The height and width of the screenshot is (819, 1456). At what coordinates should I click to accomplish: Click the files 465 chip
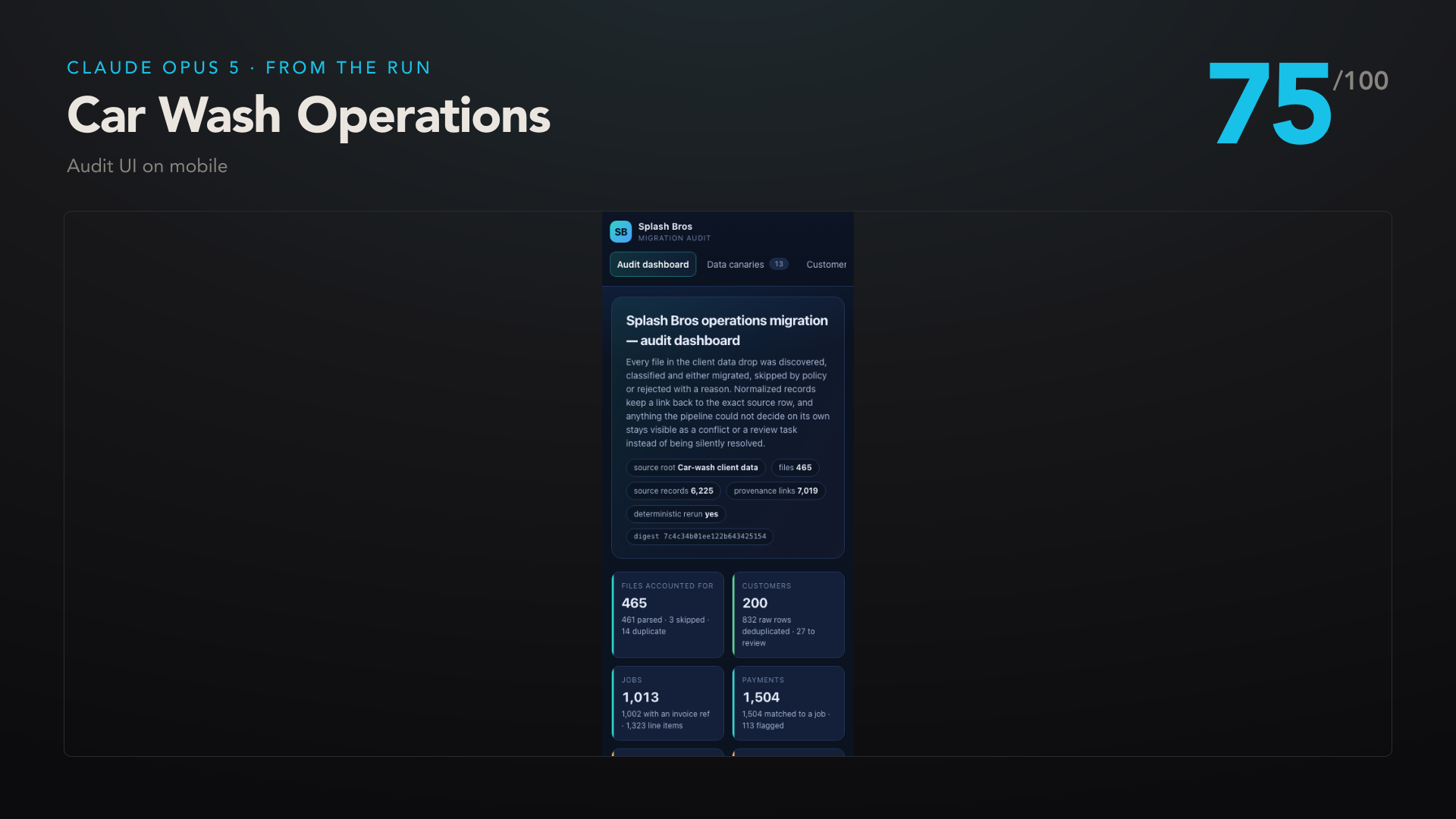795,468
